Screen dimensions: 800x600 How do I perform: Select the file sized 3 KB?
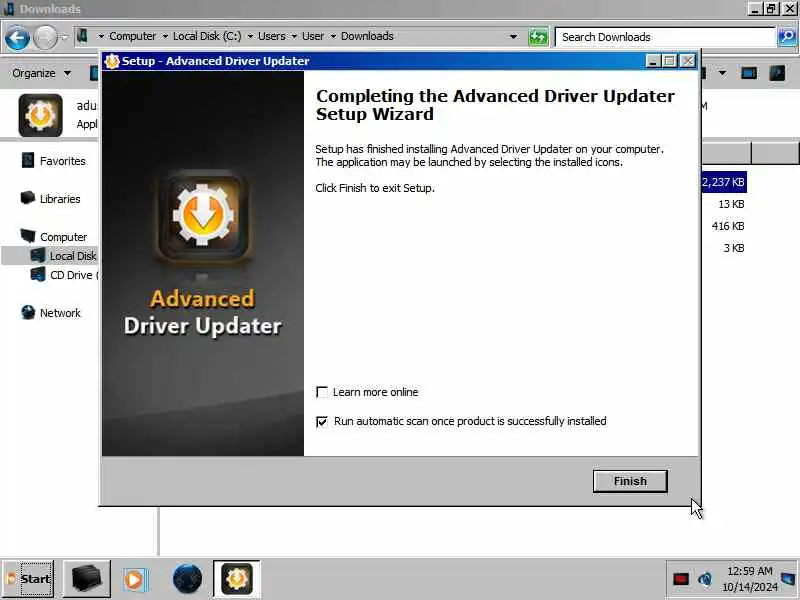pyautogui.click(x=734, y=248)
